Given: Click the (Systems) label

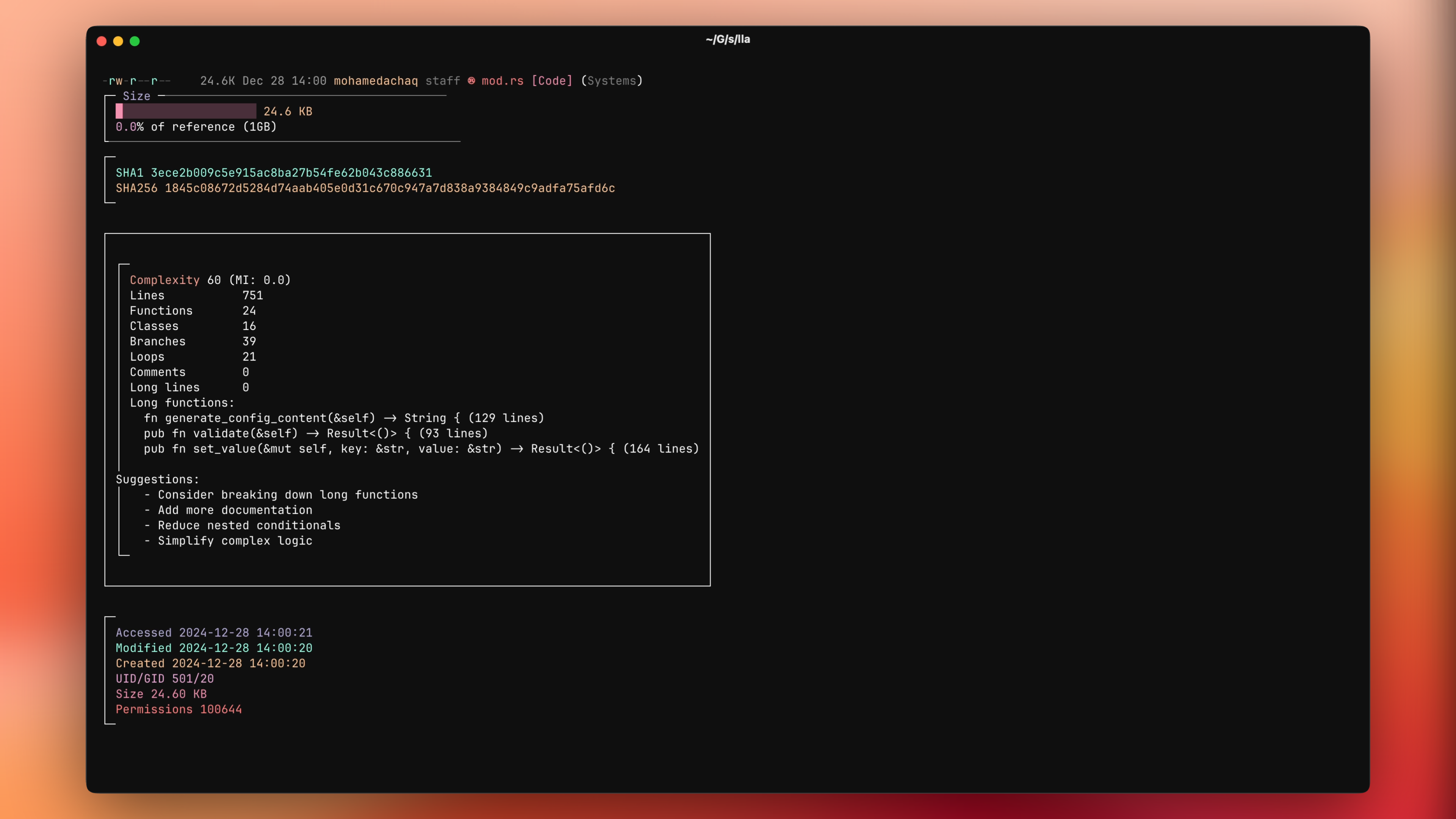Looking at the screenshot, I should pos(612,81).
